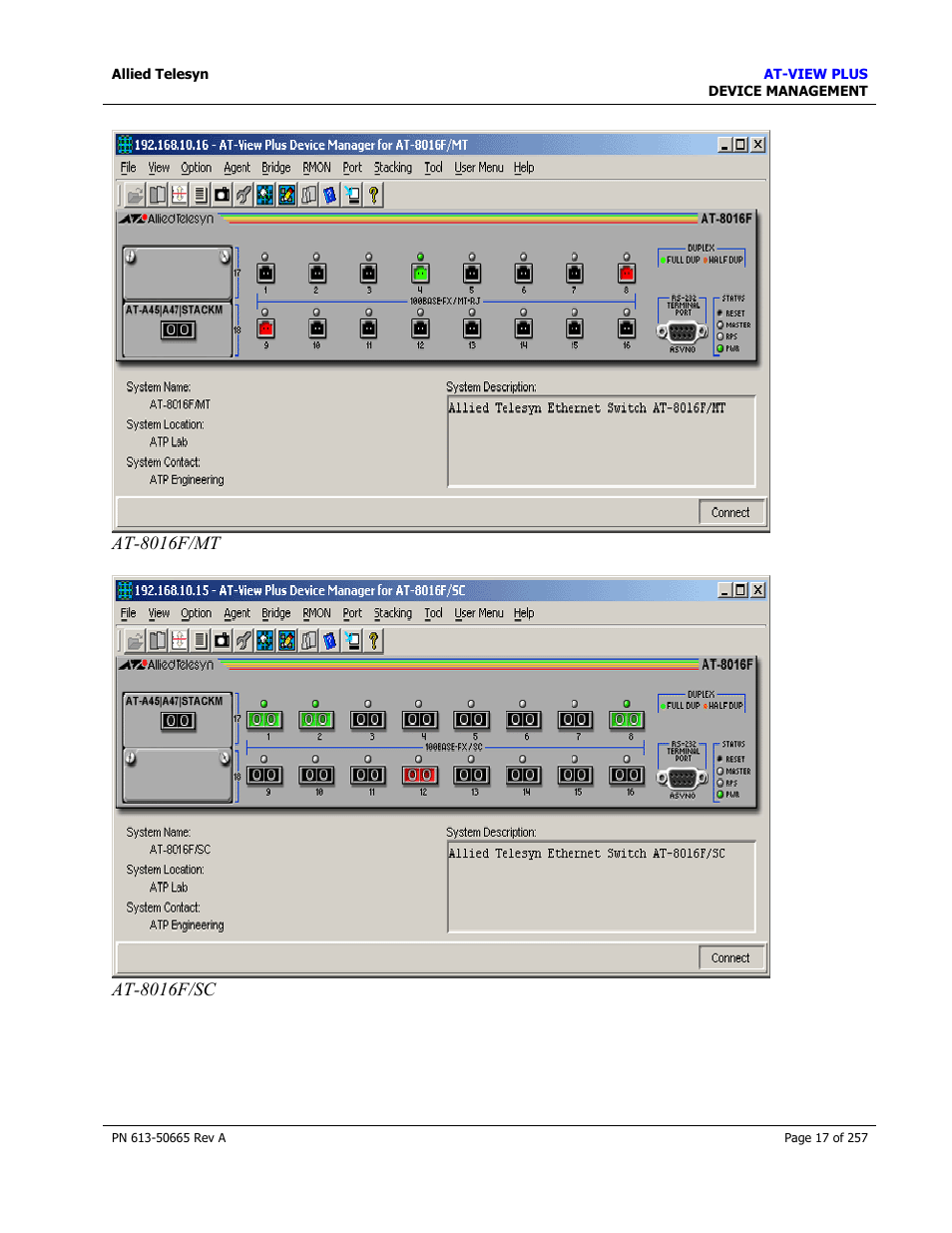Select green port 4 on the AT-8016F/MT switch
This screenshot has height=1233, width=952.
420,273
